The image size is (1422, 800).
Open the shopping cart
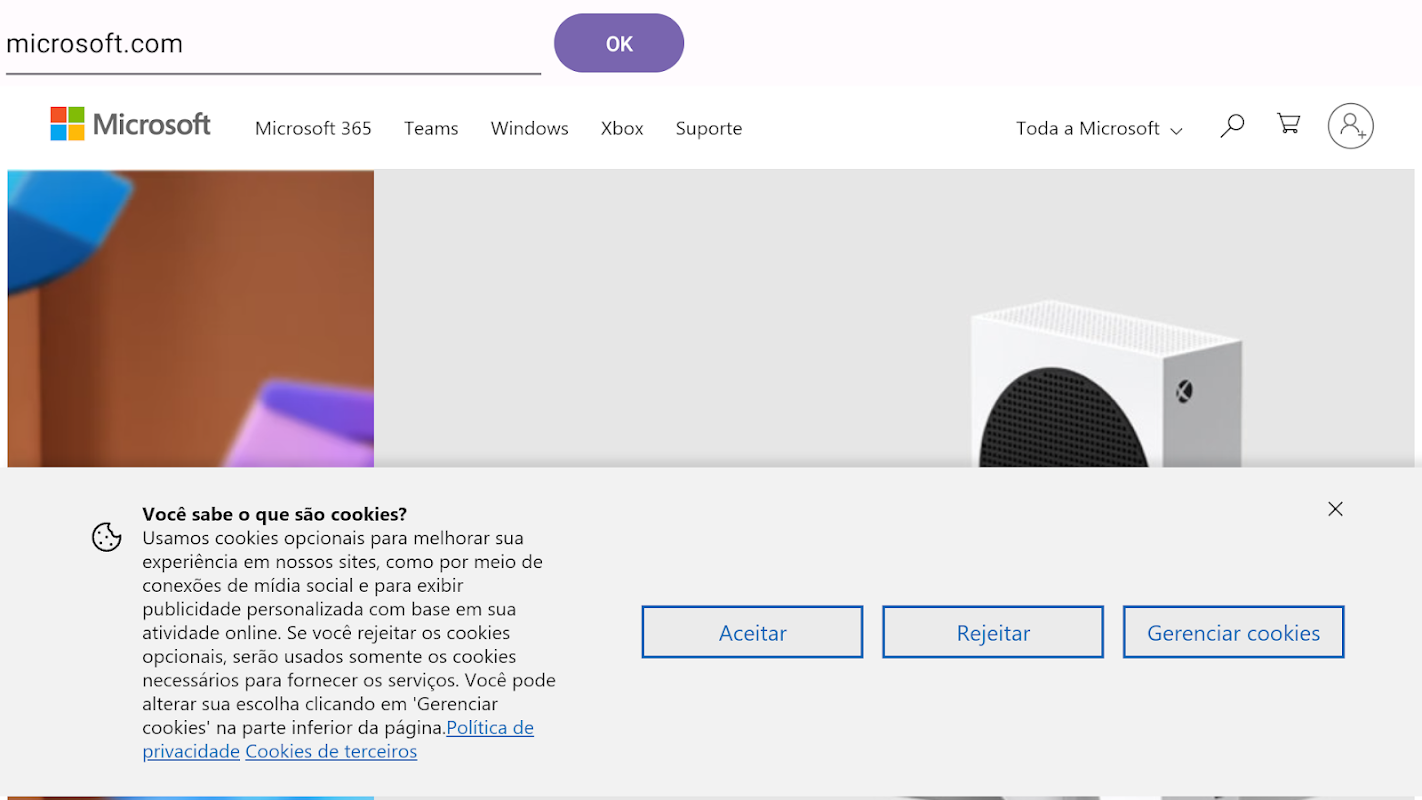click(1289, 125)
